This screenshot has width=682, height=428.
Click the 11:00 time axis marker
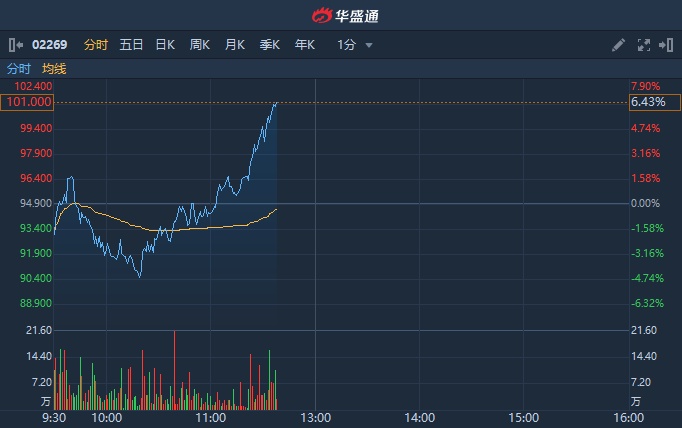click(x=212, y=417)
